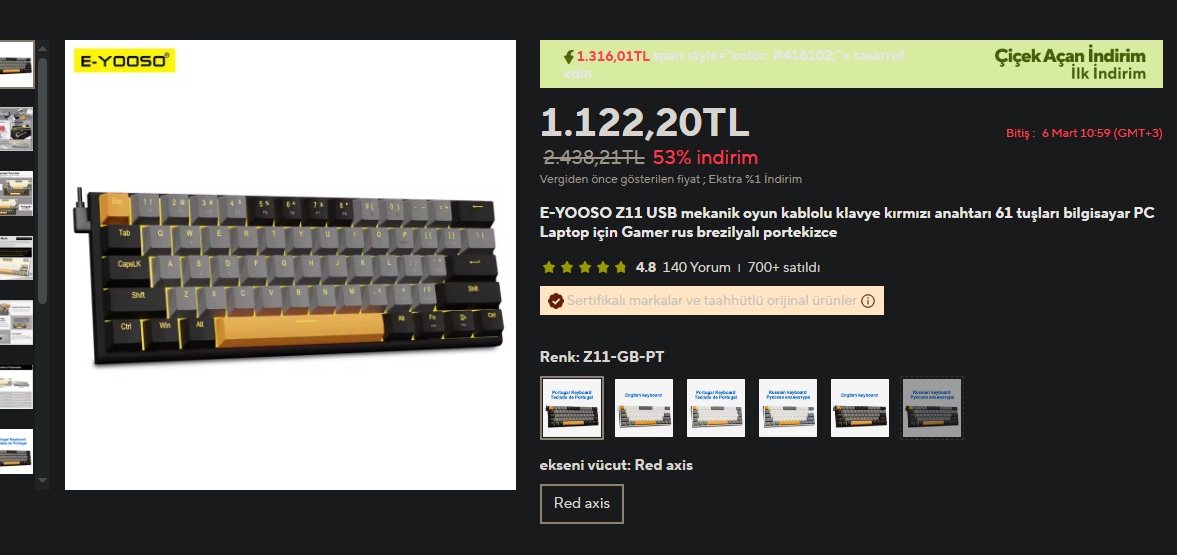Open the first product thumbnail image

click(17, 65)
